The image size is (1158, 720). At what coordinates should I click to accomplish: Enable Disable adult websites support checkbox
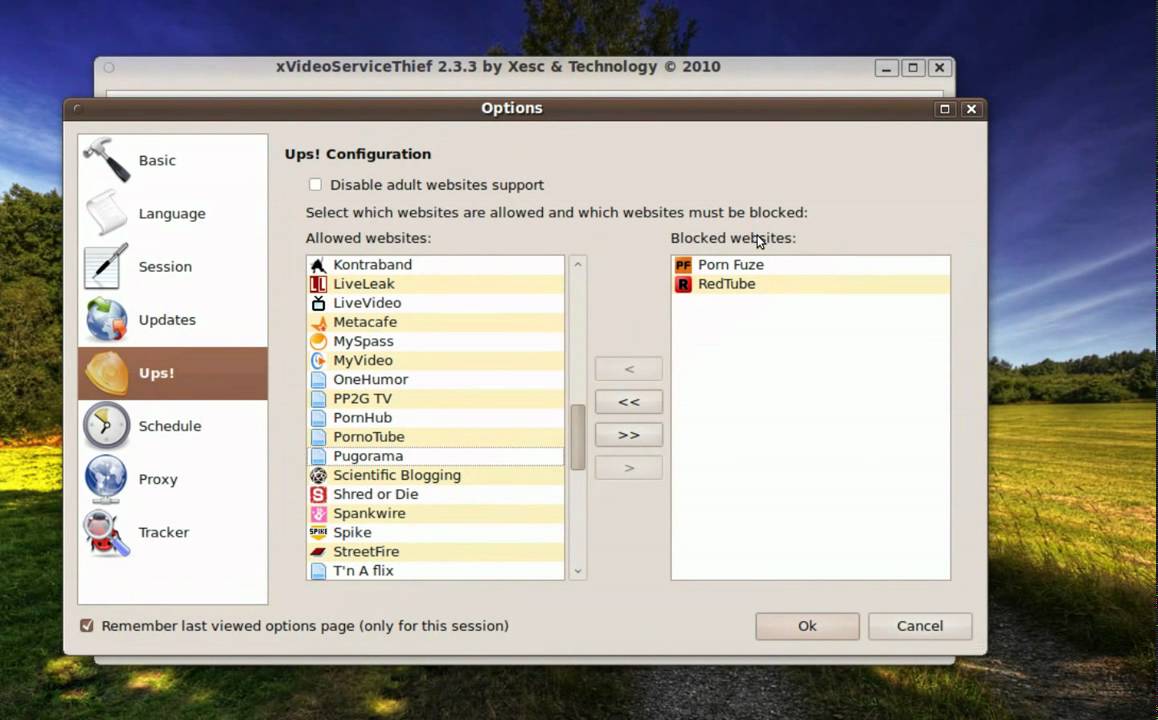tap(315, 185)
